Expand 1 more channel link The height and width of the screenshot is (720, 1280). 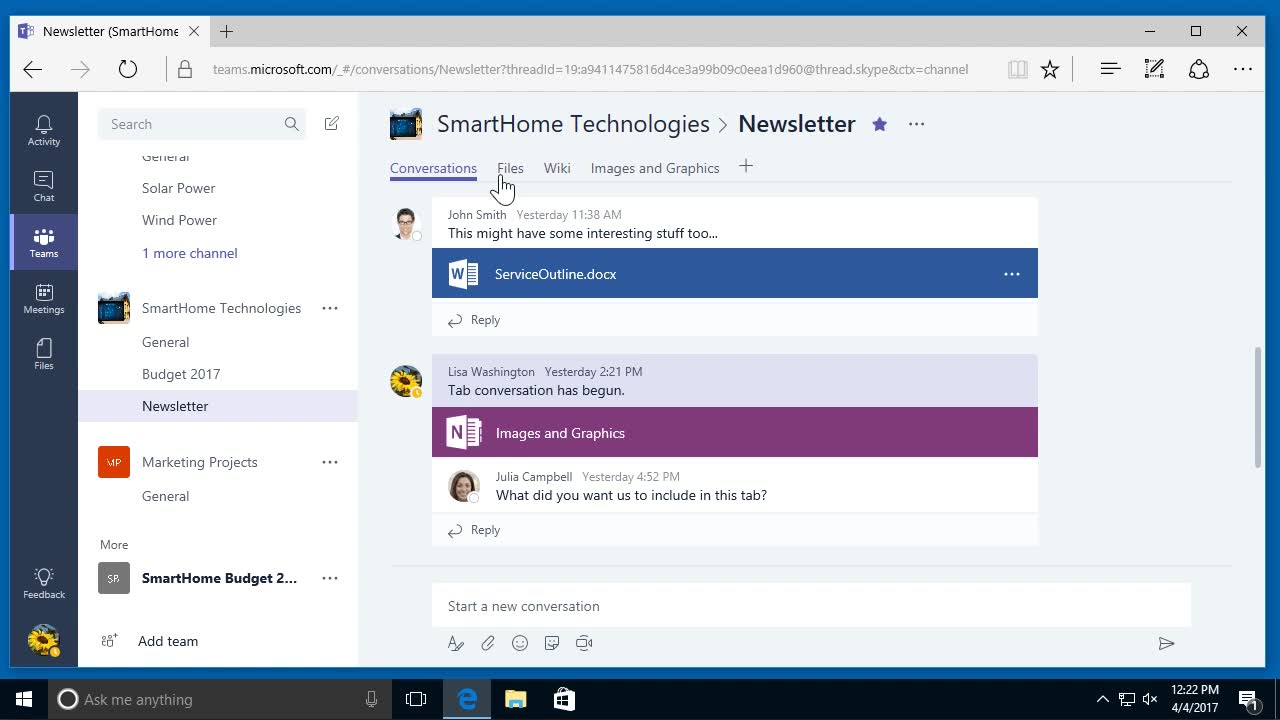click(190, 253)
